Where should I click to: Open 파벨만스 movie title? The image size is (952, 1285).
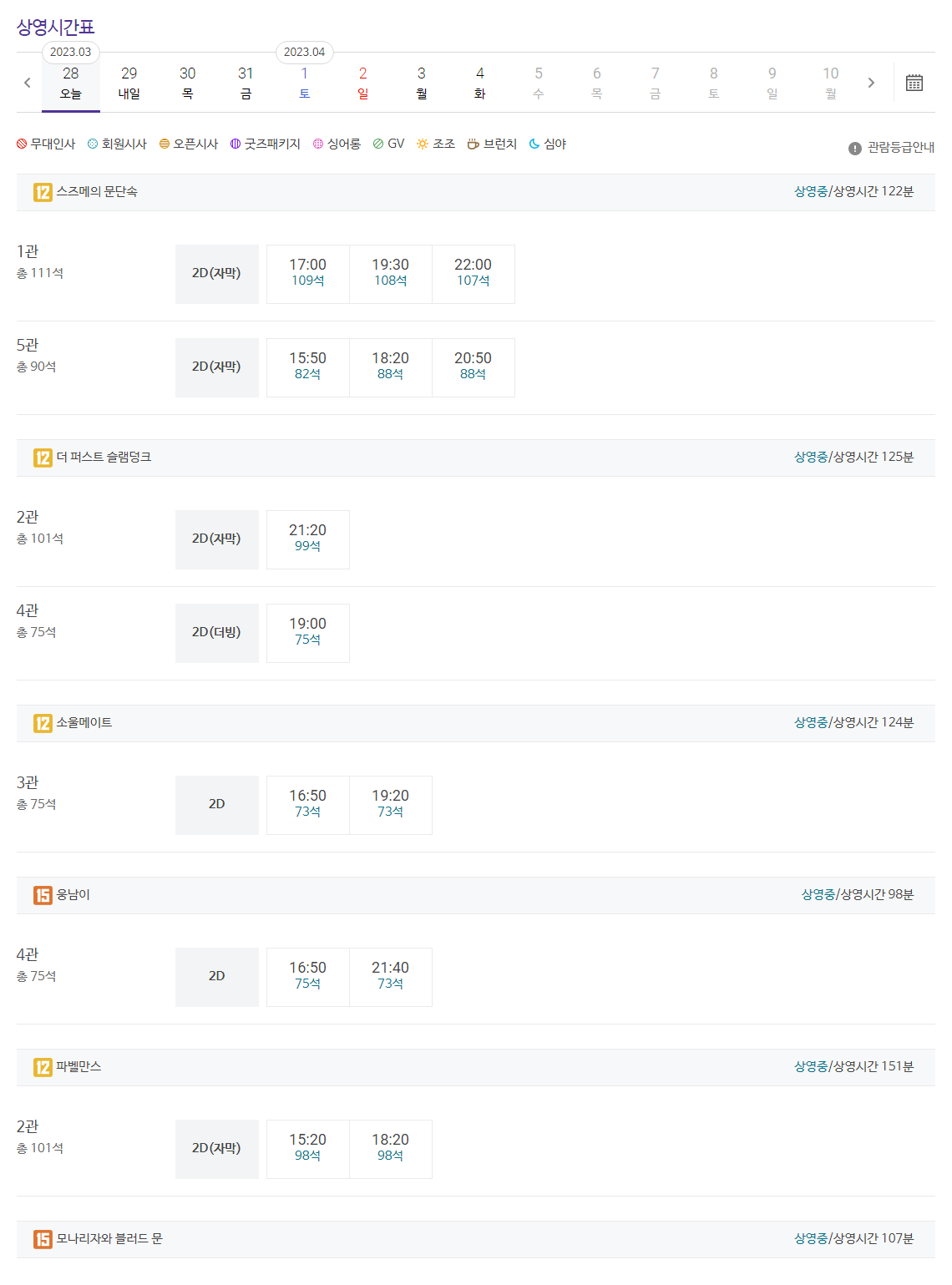tap(78, 1067)
